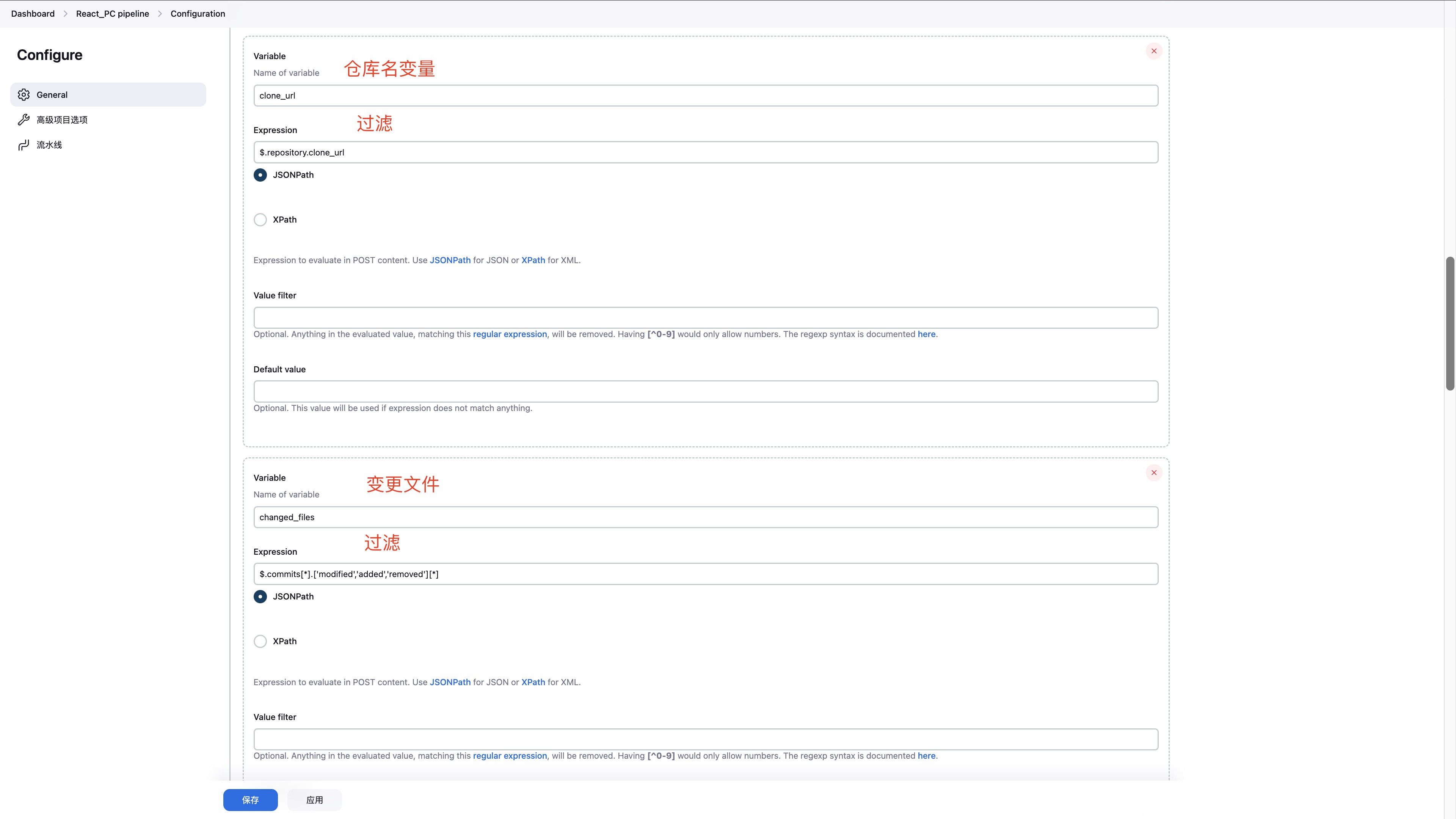The image size is (1456, 819).
Task: Select XPath for changed_files expression
Action: [x=260, y=641]
